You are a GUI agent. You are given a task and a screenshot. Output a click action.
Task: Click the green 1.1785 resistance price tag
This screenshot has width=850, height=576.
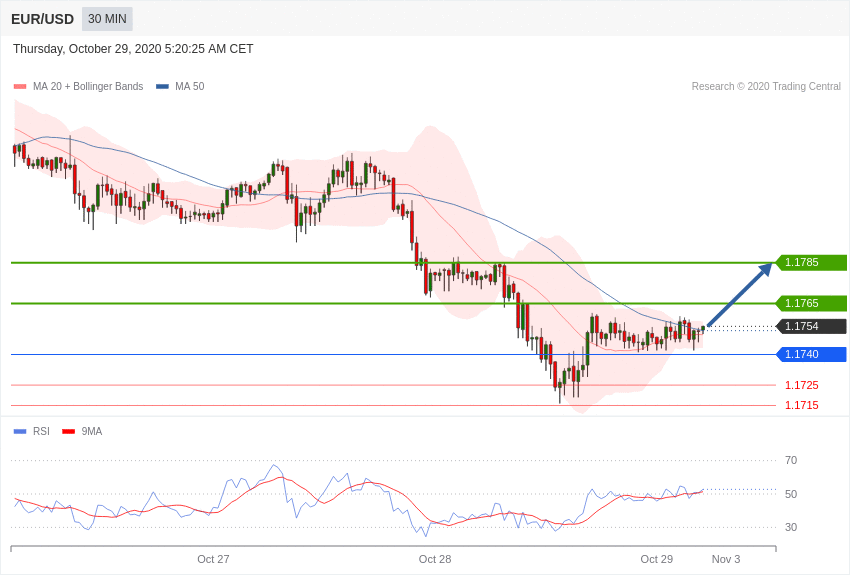point(812,262)
